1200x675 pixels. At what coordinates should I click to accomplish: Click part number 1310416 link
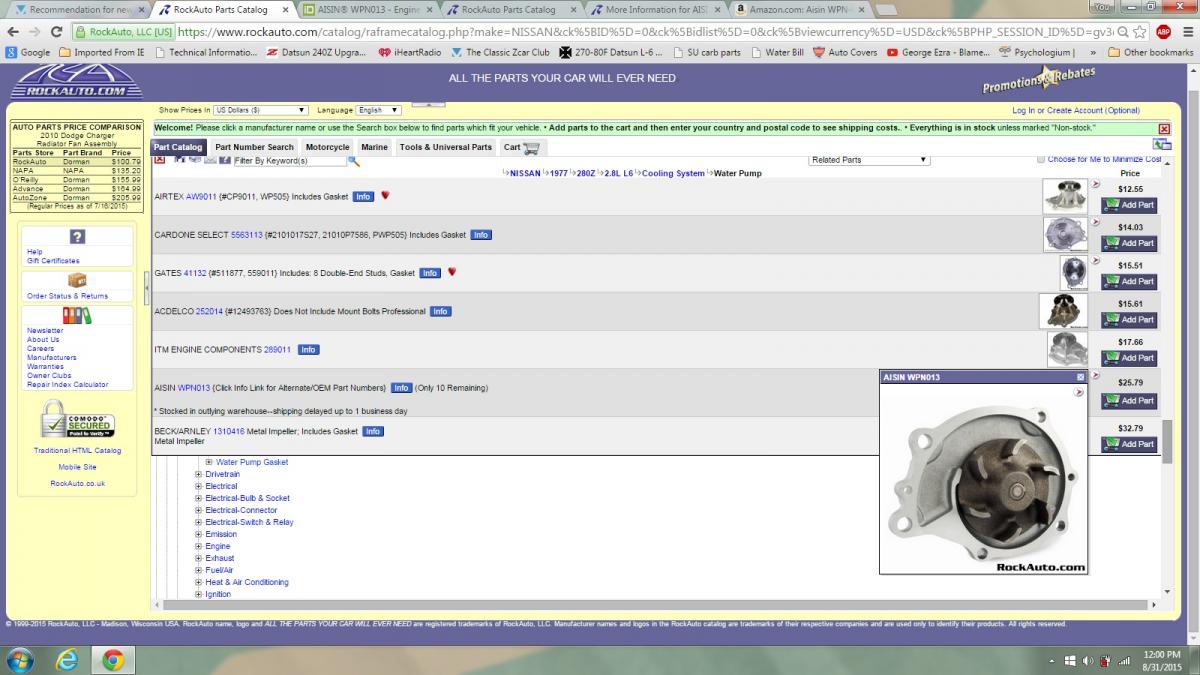(228, 432)
